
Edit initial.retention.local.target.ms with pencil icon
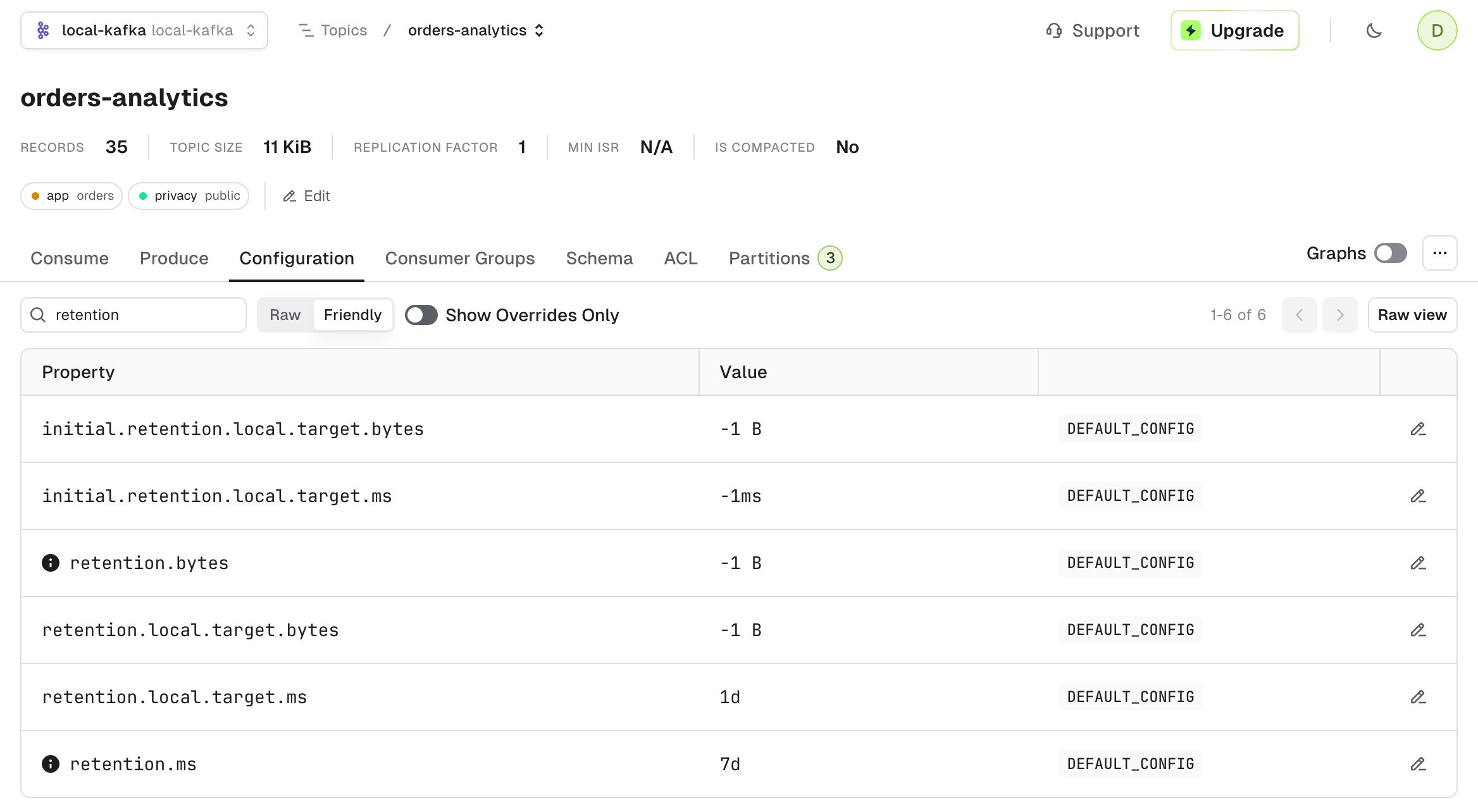pyautogui.click(x=1418, y=496)
